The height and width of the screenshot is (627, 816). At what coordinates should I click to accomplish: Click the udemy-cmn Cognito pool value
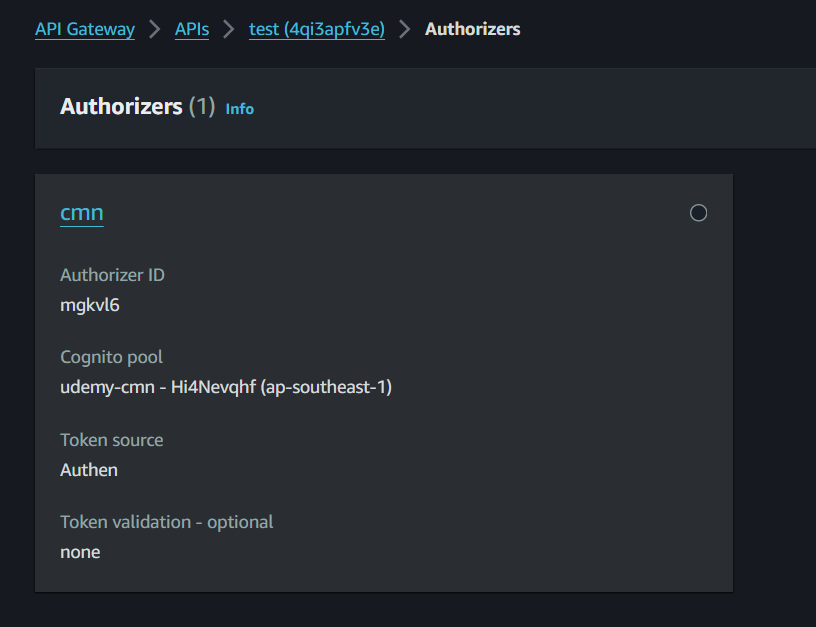tap(226, 387)
